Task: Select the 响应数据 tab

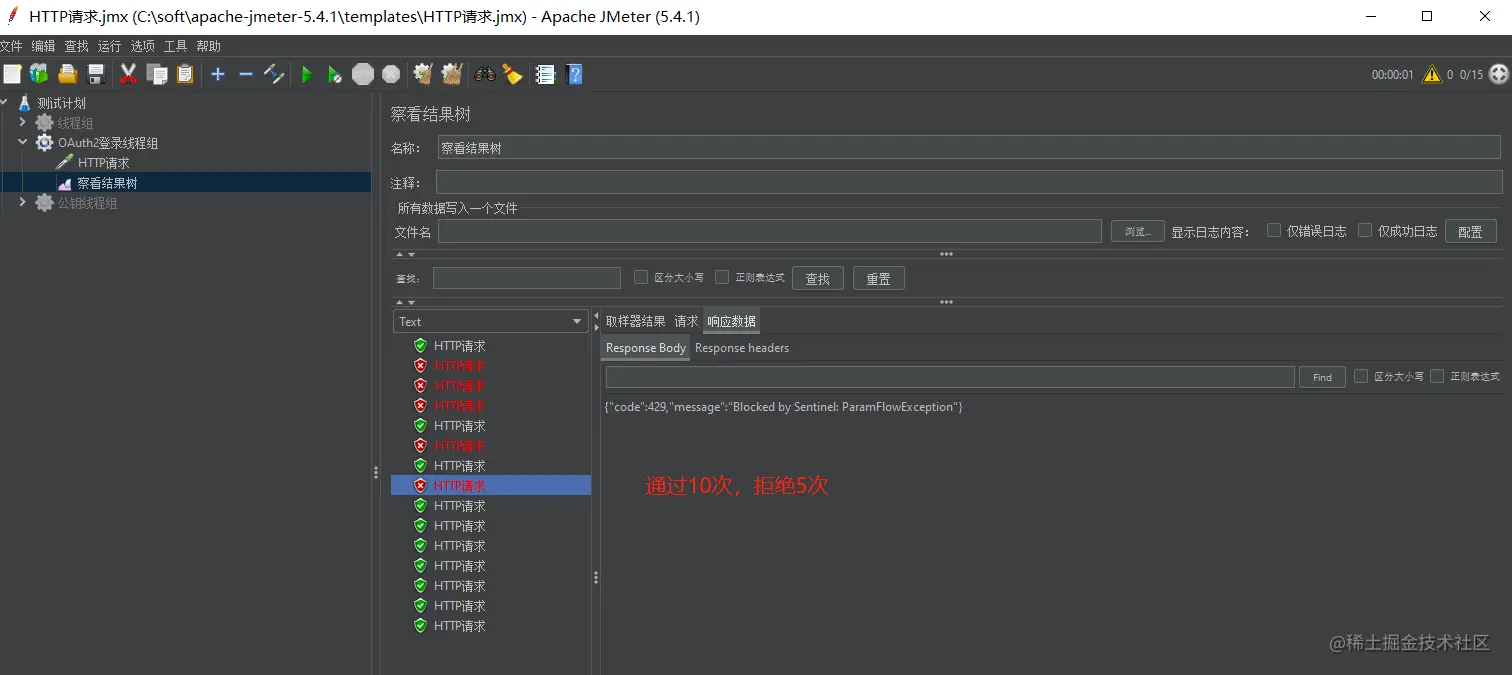Action: pyautogui.click(x=731, y=321)
